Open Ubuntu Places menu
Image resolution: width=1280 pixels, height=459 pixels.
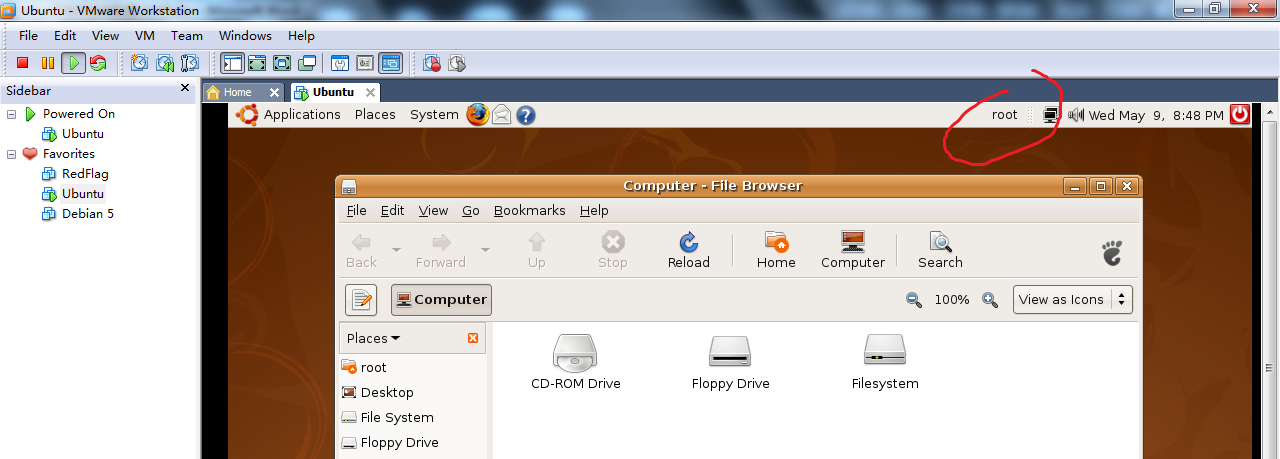(x=375, y=115)
